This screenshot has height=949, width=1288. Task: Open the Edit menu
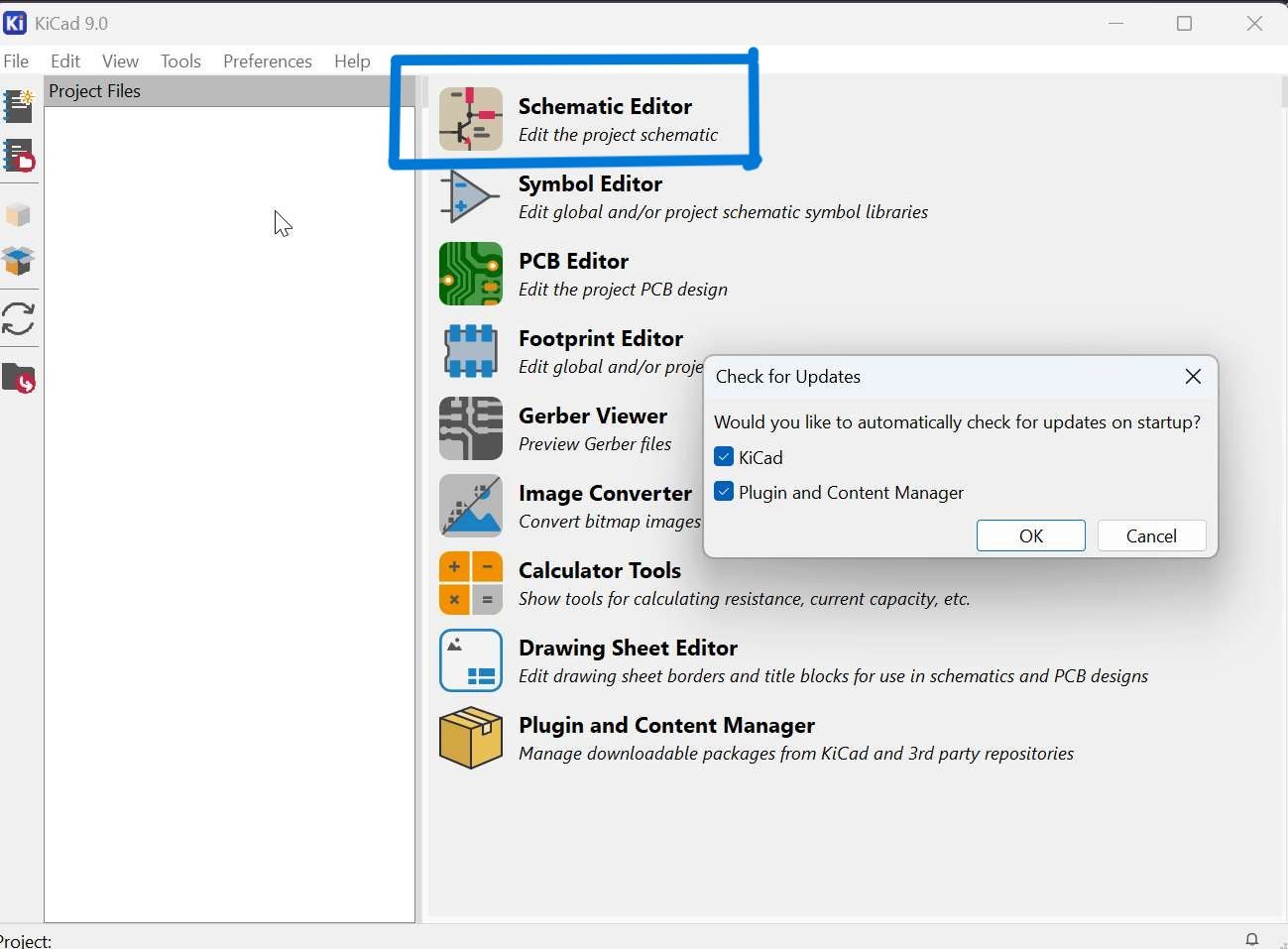(x=65, y=61)
